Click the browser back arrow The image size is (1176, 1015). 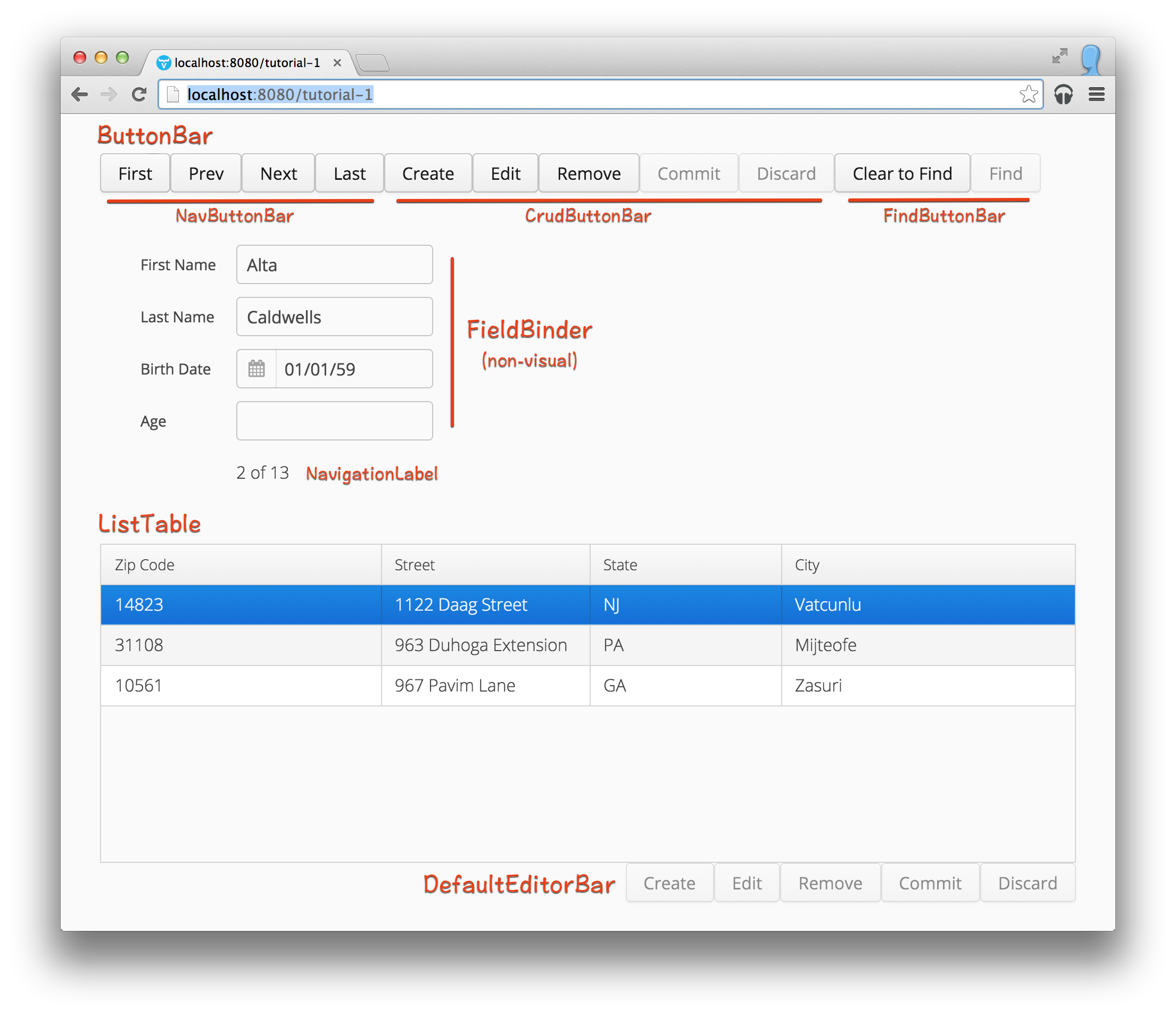(79, 94)
